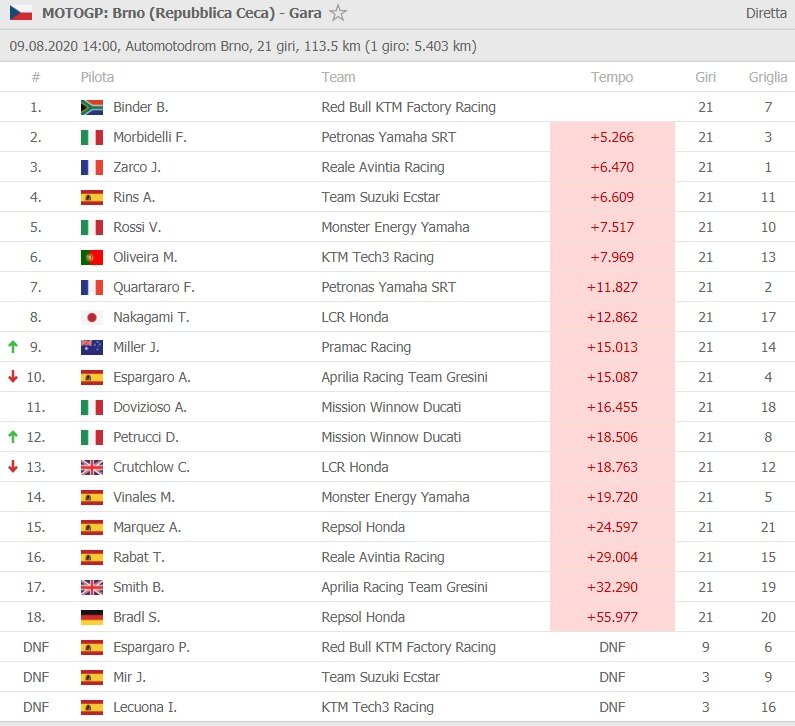Click the Spanish flag beside Vinales M.
Screen dimensions: 795x726
(92, 497)
